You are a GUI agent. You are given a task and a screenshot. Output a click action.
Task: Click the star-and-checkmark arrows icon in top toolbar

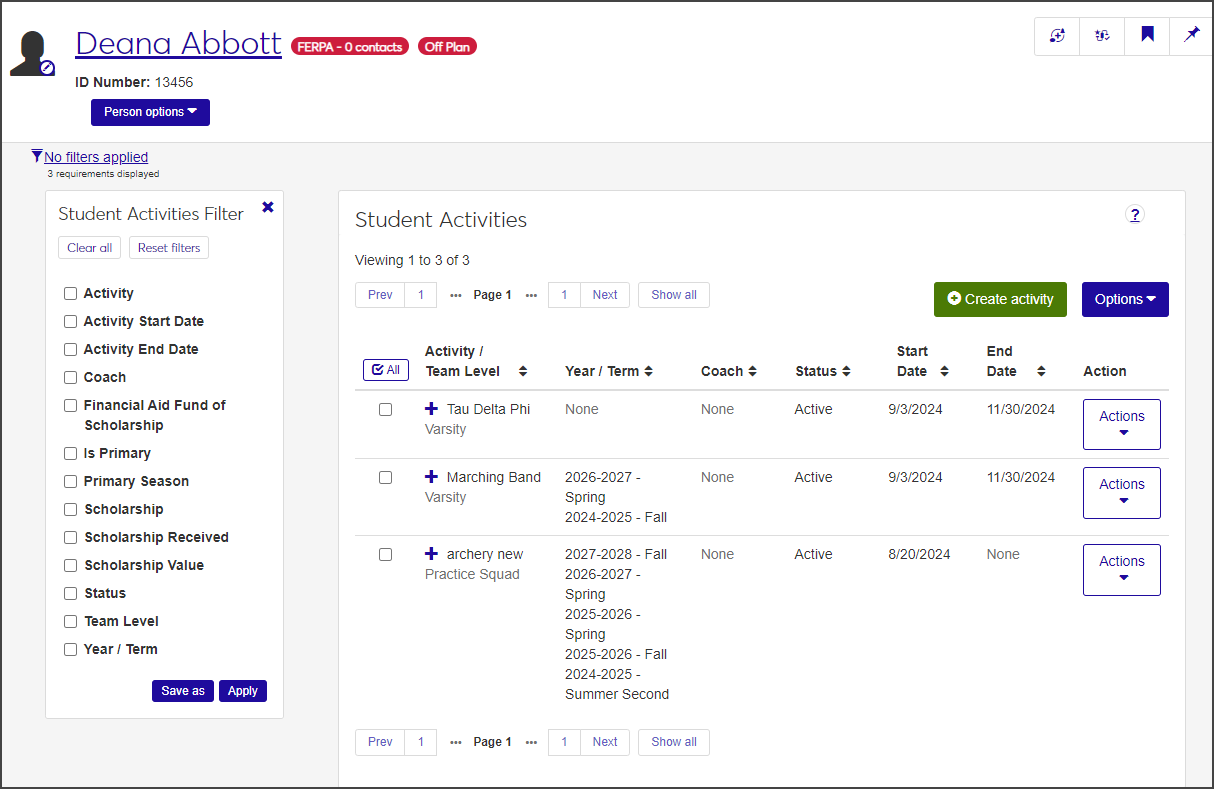pyautogui.click(x=1102, y=35)
